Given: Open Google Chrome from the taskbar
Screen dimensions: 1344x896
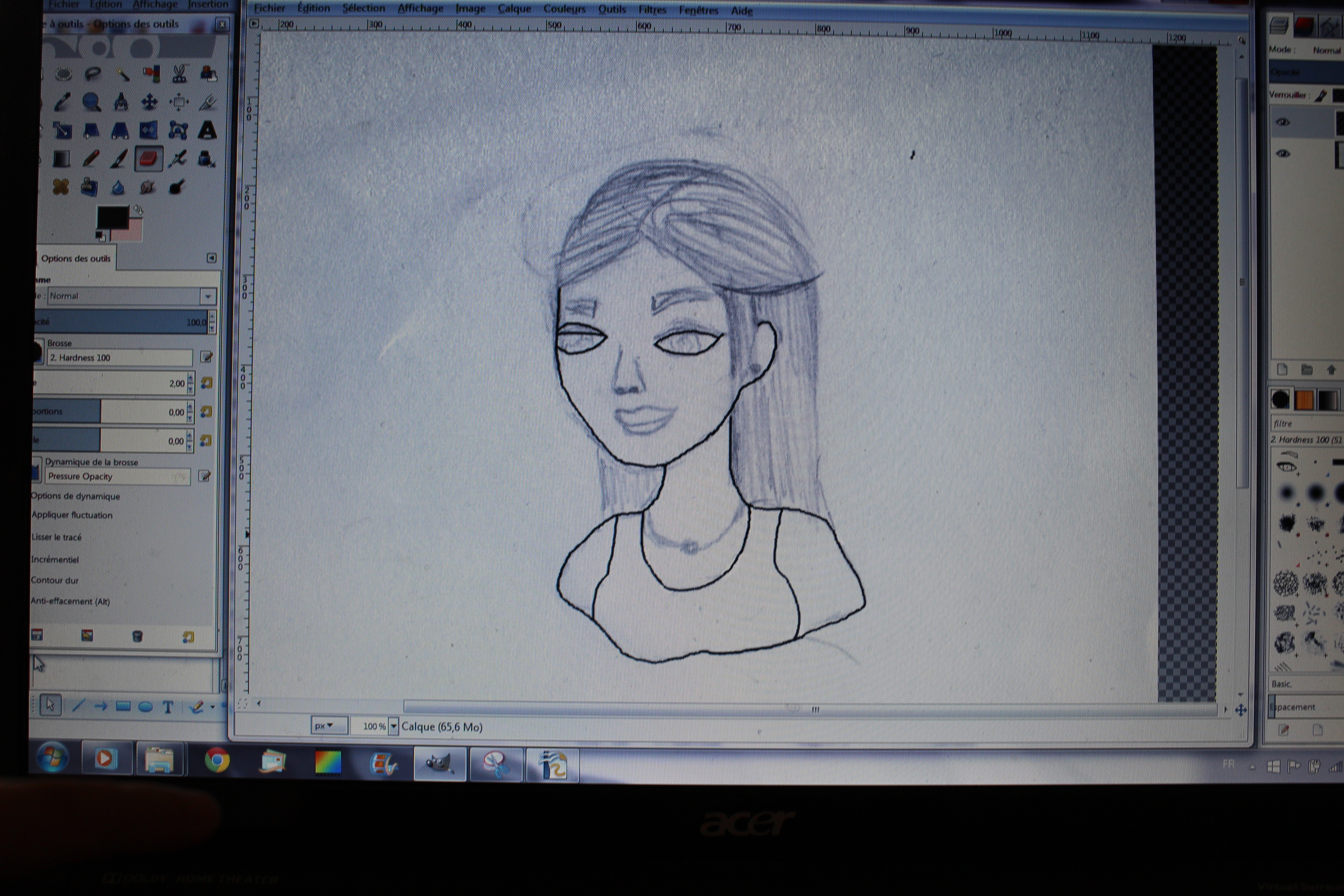Looking at the screenshot, I should pyautogui.click(x=217, y=761).
